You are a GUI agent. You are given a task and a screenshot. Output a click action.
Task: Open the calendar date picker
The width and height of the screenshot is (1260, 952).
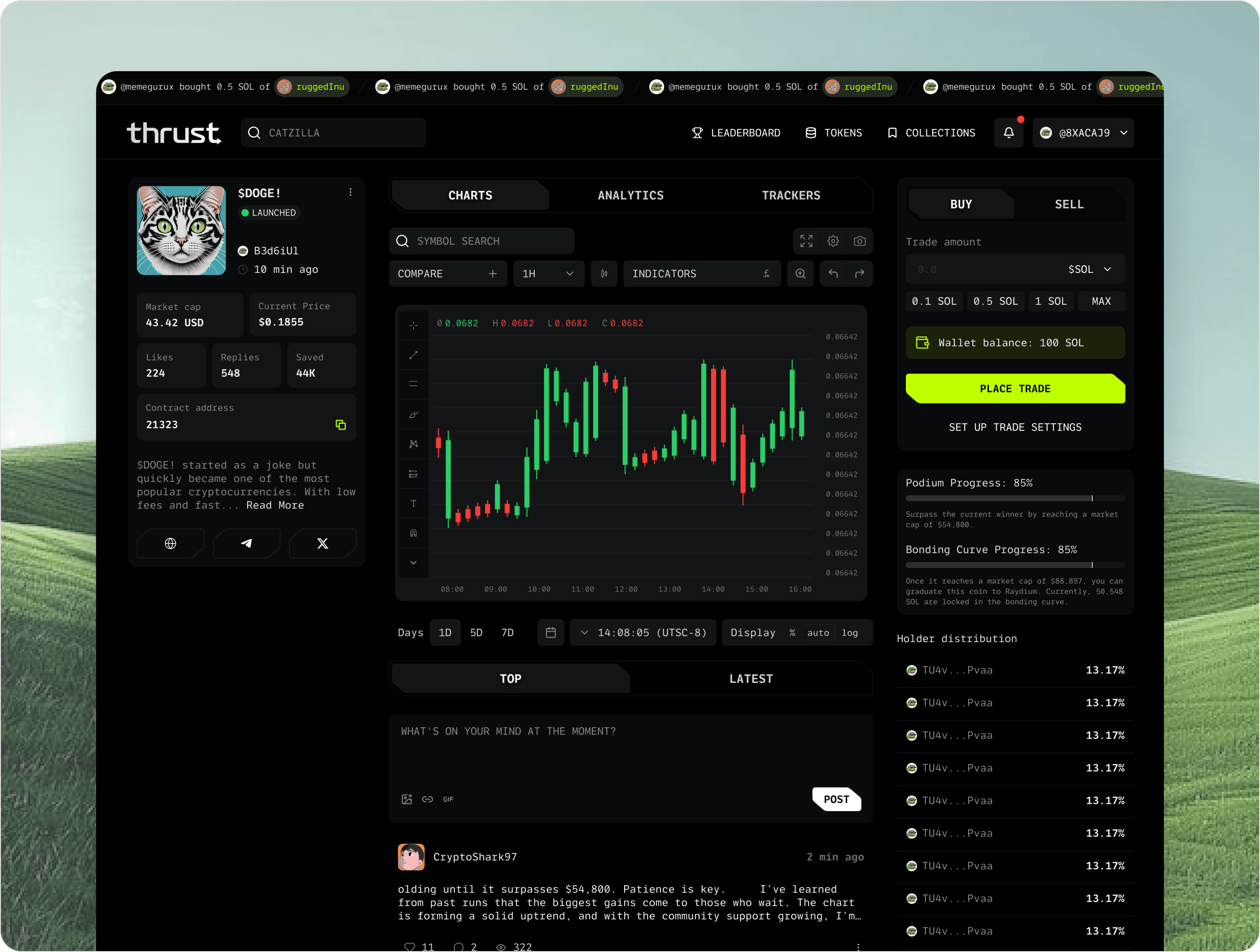click(550, 633)
